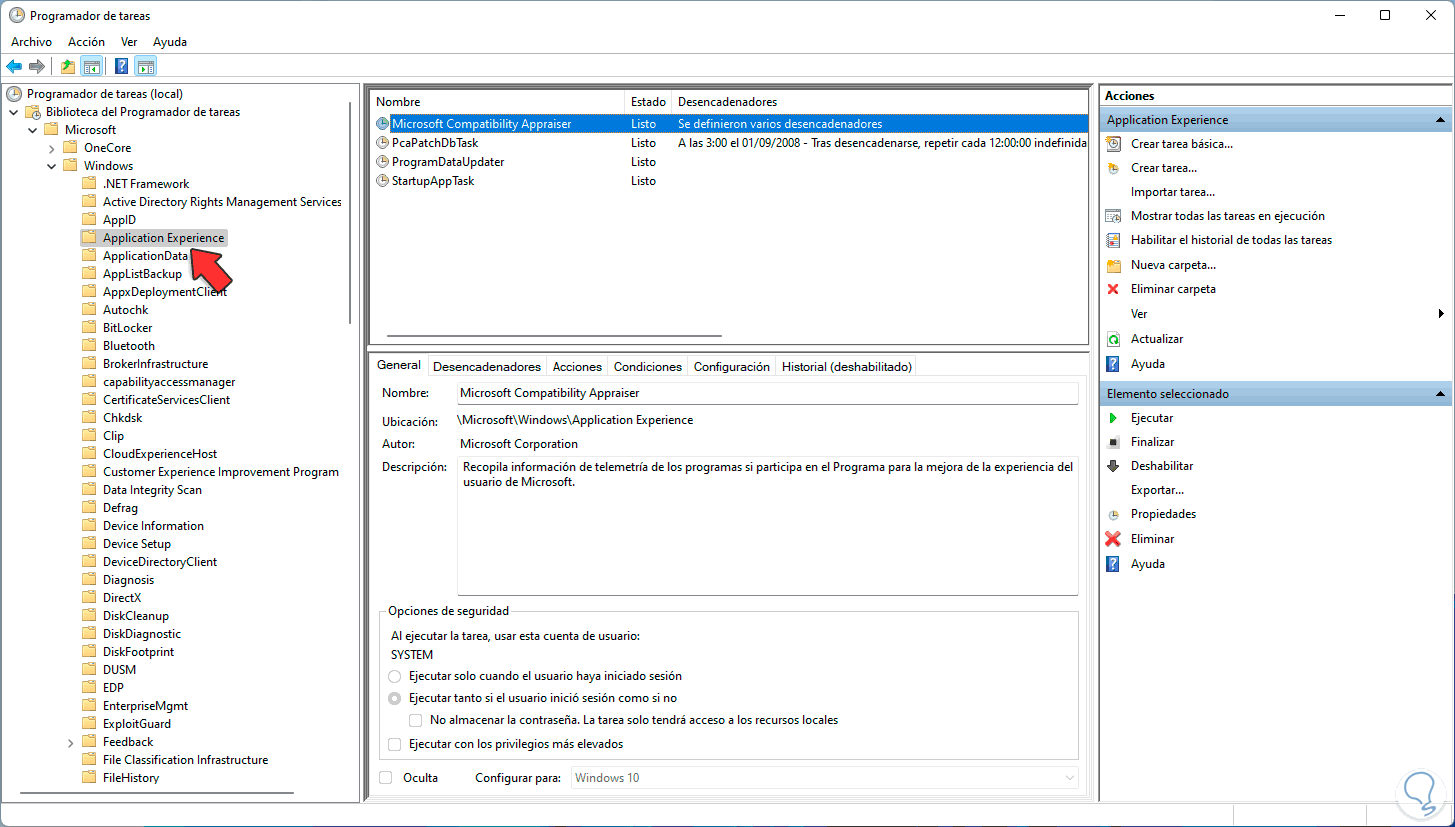Open the Ver menu in menu bar

(x=129, y=42)
